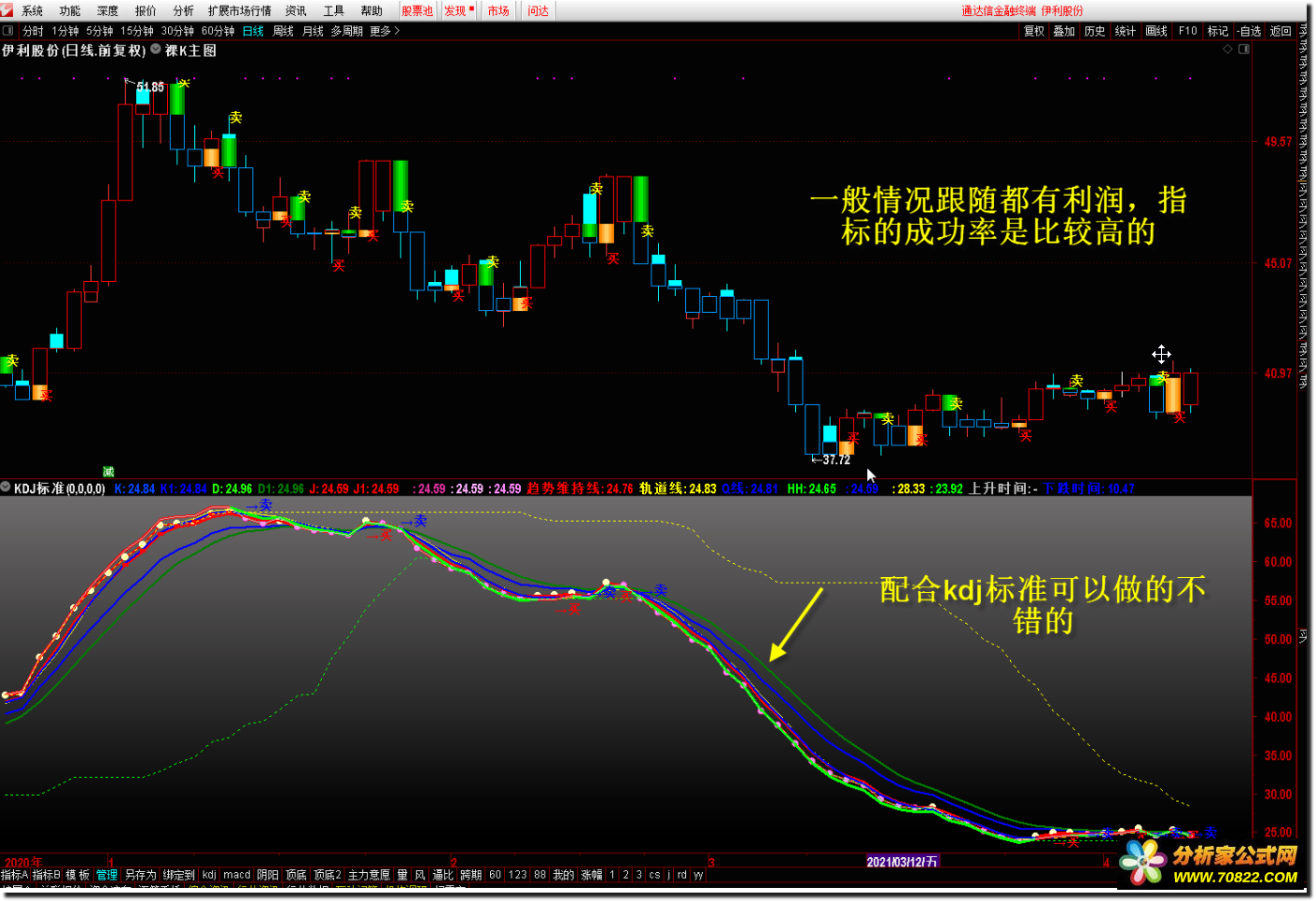Click the 画线 drawing tool button
The width and height of the screenshot is (1316, 901).
pyautogui.click(x=1156, y=31)
